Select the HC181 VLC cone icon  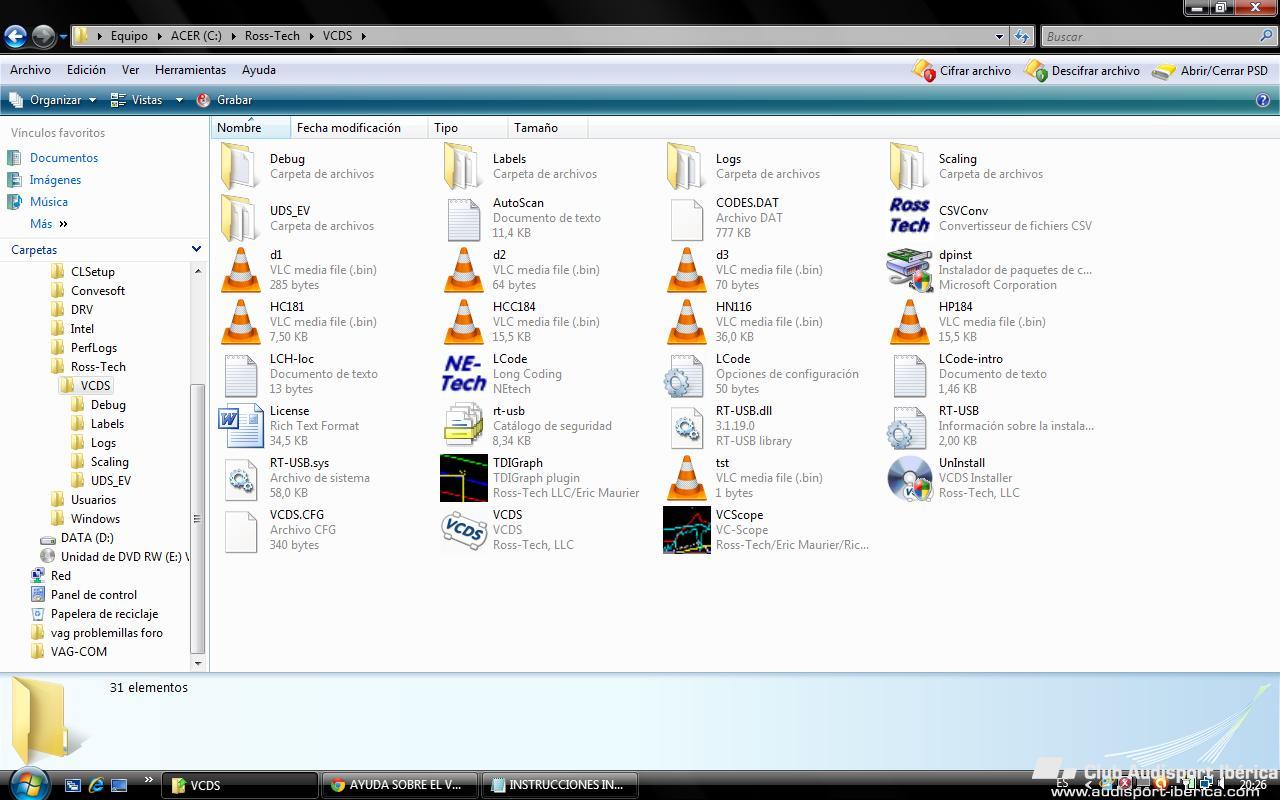click(240, 321)
